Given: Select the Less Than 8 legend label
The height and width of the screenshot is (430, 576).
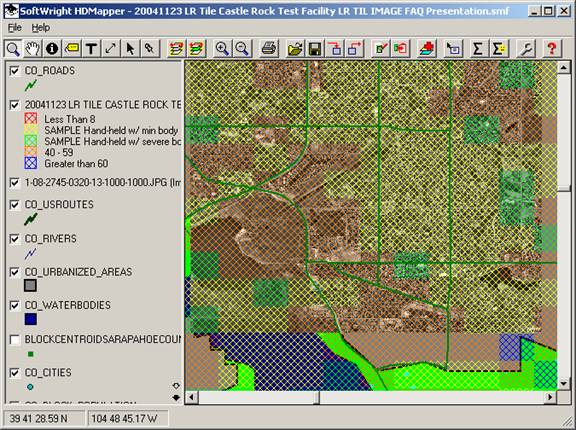Looking at the screenshot, I should [69, 119].
